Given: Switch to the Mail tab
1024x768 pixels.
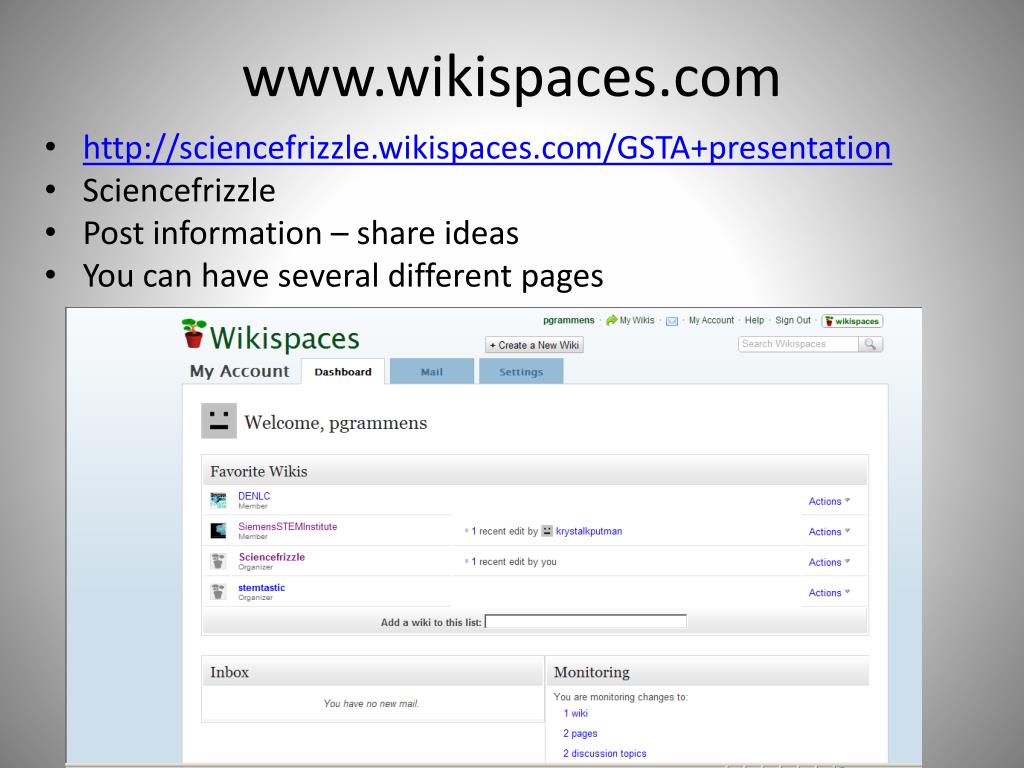Looking at the screenshot, I should pyautogui.click(x=432, y=372).
